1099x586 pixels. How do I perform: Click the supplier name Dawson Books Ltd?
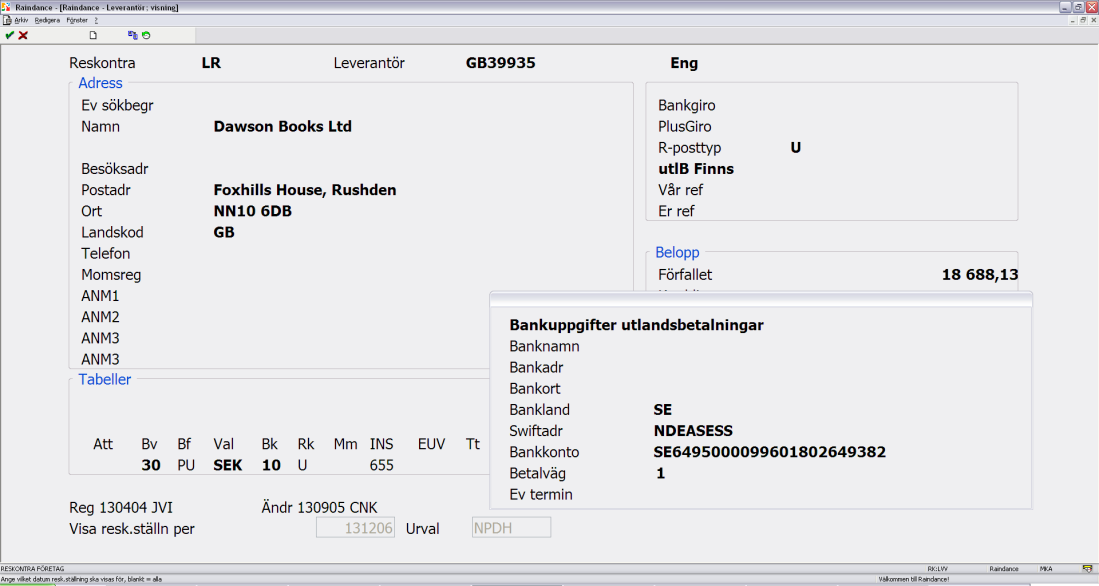(282, 127)
